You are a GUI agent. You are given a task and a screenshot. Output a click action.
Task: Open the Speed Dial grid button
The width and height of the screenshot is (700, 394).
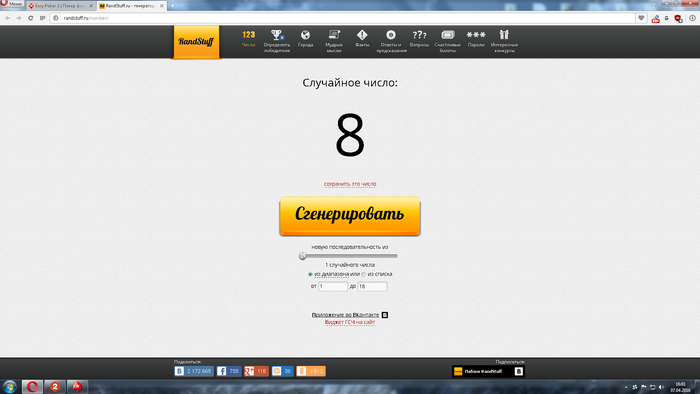click(42, 18)
